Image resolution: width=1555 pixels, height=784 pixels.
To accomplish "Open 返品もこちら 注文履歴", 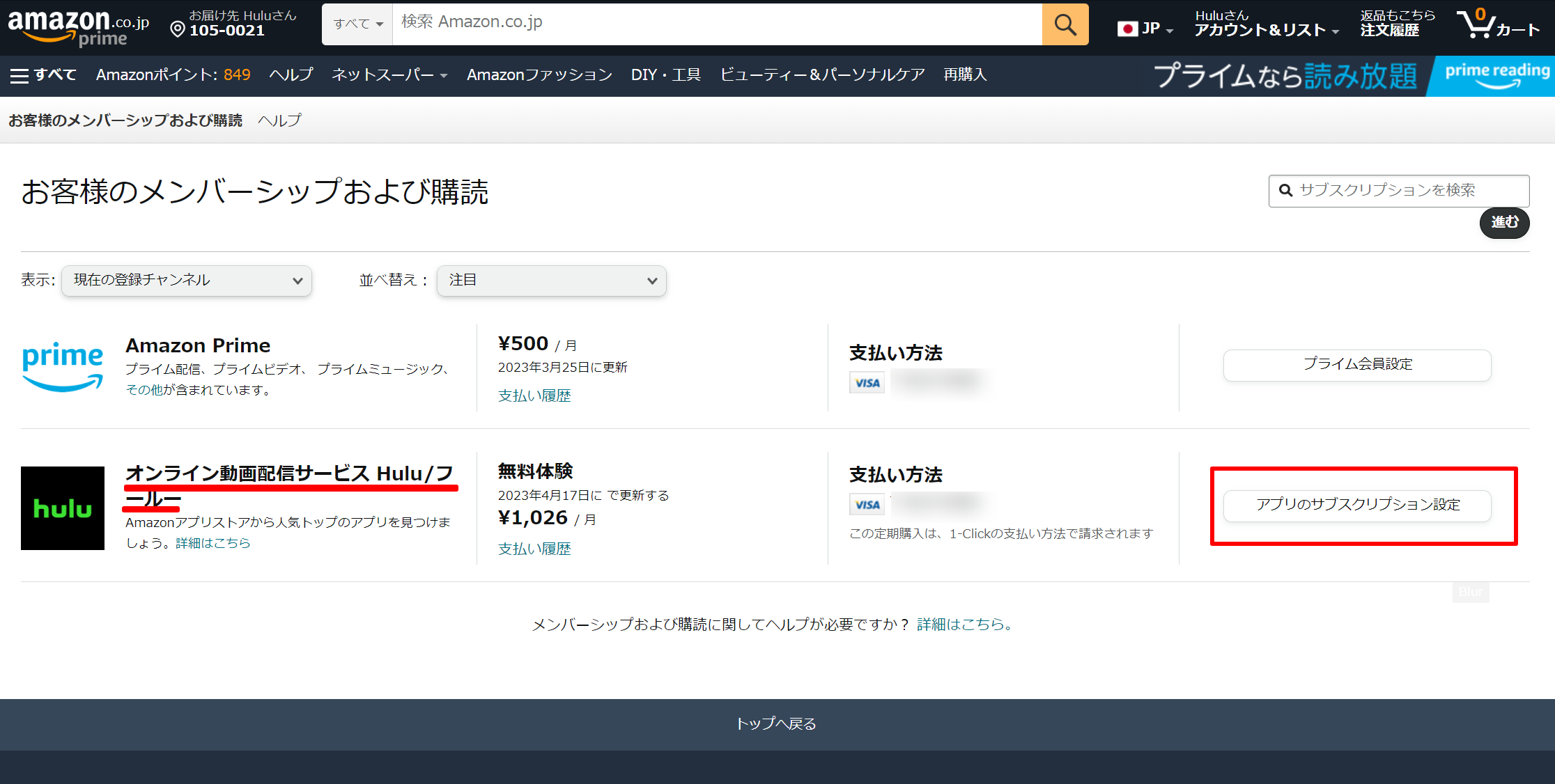I will [x=1398, y=24].
